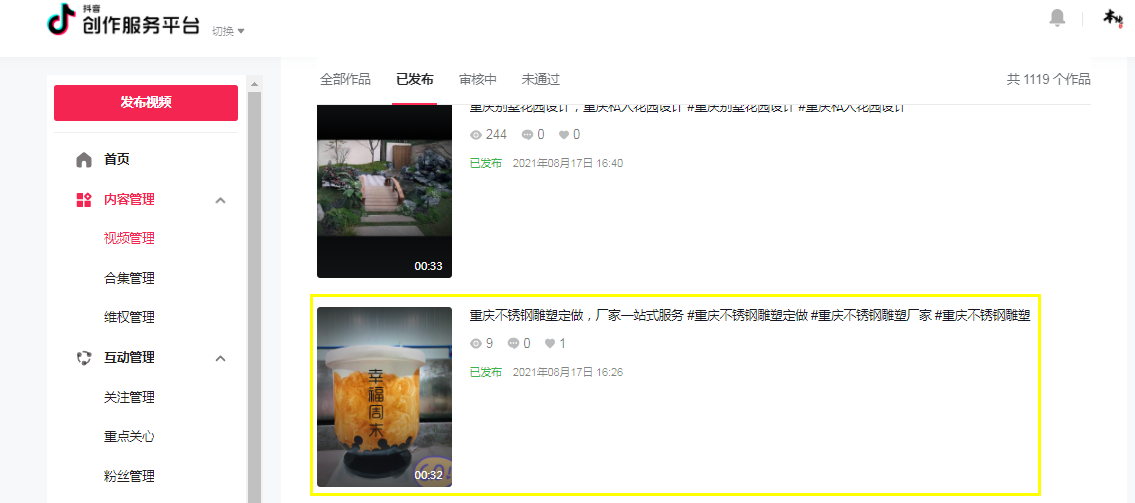Click the sidebar vertical scrollbar

click(x=254, y=297)
